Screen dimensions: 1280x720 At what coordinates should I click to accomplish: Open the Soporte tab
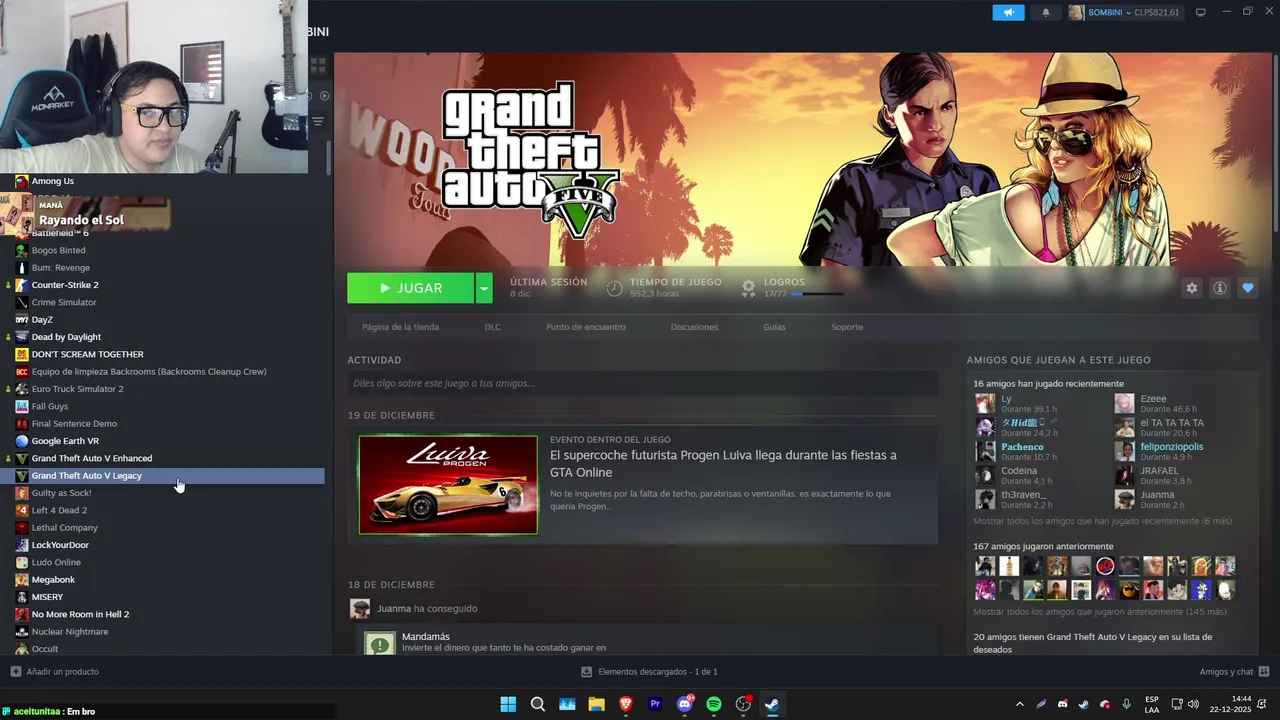[847, 327]
